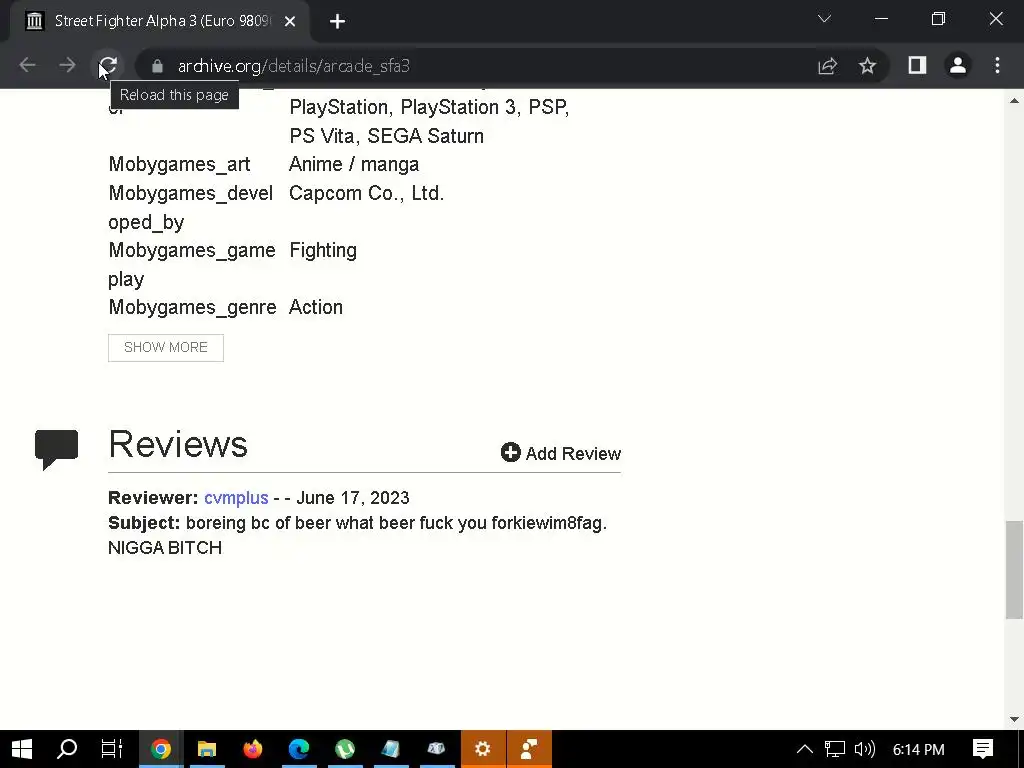1024x768 pixels.
Task: Click the page vertical scrollbar thumb
Action: [x=1014, y=569]
